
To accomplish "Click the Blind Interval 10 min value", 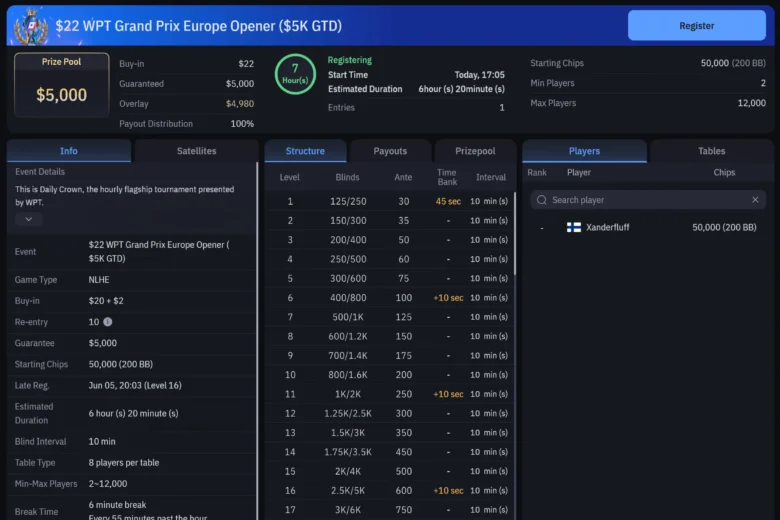I will click(102, 441).
